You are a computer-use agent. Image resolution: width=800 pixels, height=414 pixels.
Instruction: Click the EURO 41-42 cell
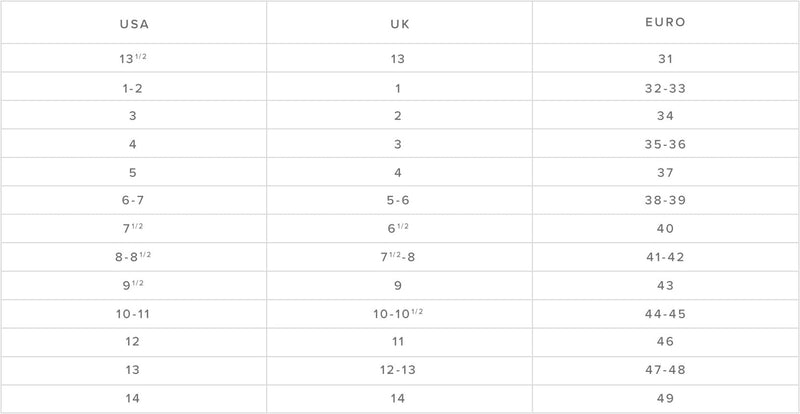click(x=665, y=256)
